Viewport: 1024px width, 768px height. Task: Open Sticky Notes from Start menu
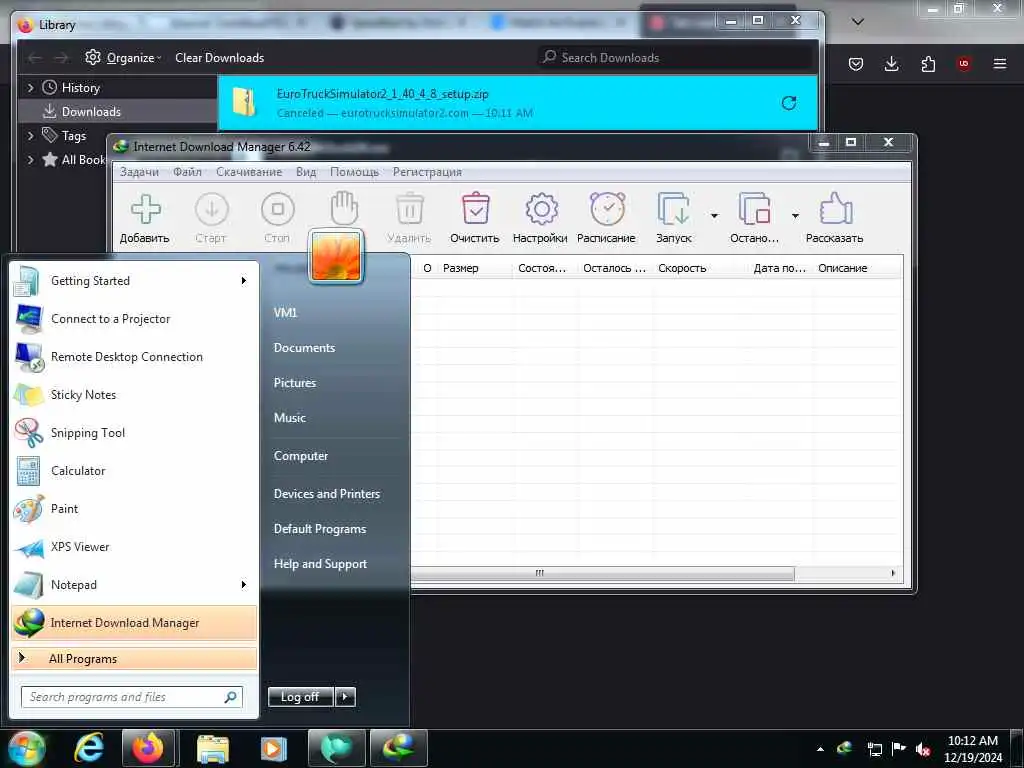point(135,394)
